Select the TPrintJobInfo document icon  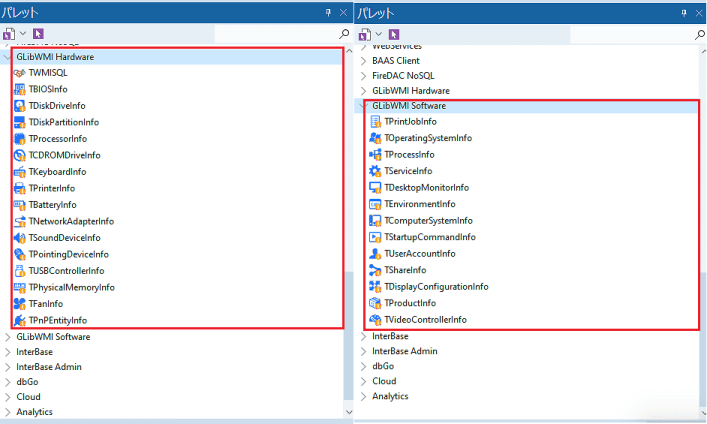click(375, 122)
